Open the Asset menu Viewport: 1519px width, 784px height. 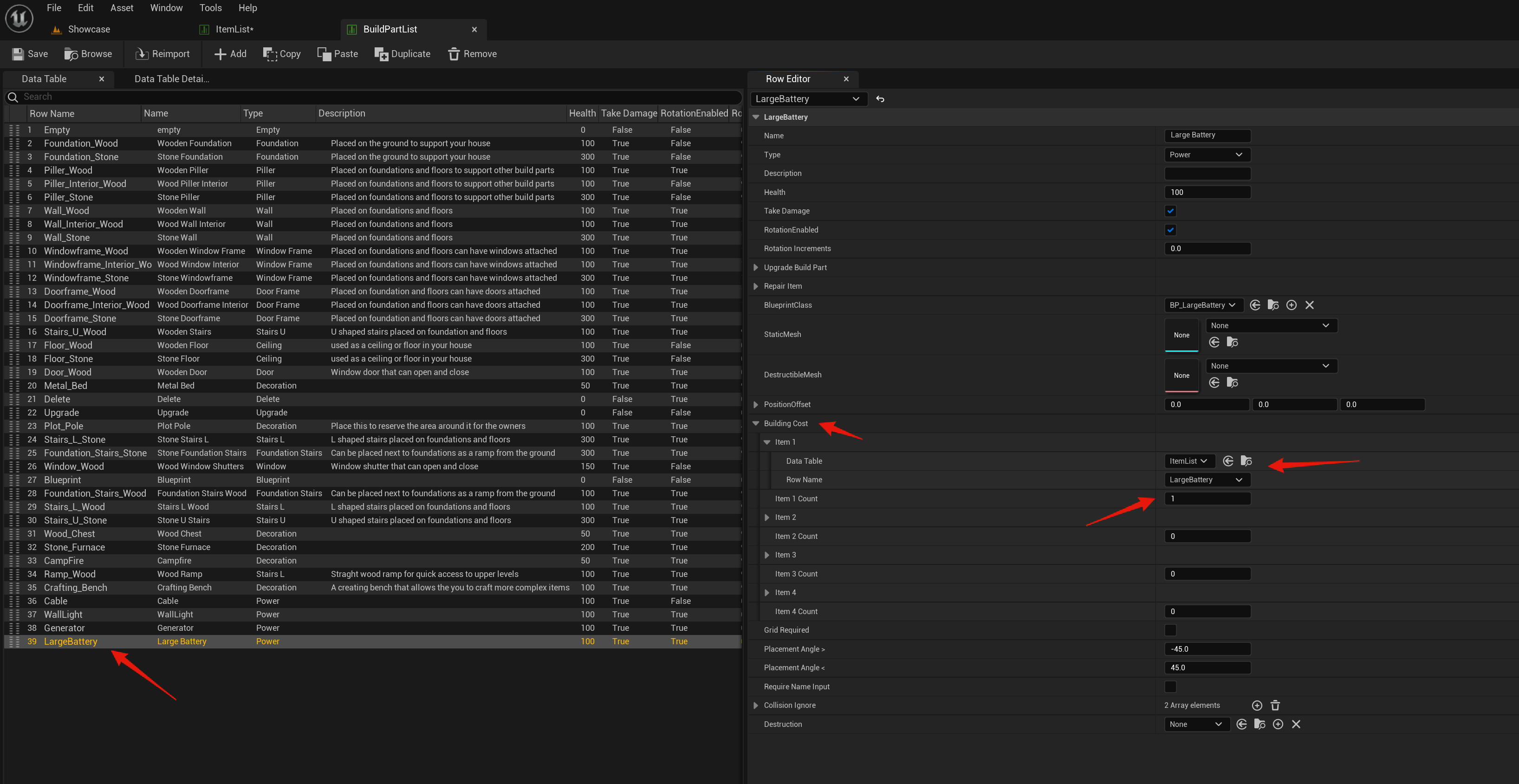(122, 8)
